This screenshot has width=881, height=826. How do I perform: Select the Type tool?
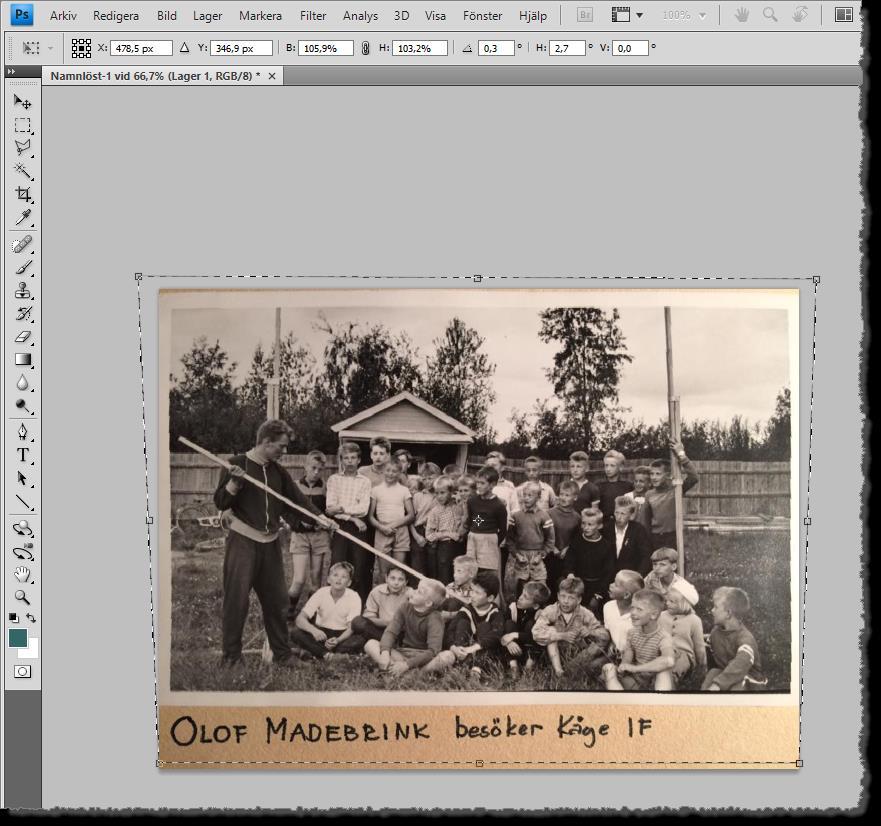tap(22, 455)
